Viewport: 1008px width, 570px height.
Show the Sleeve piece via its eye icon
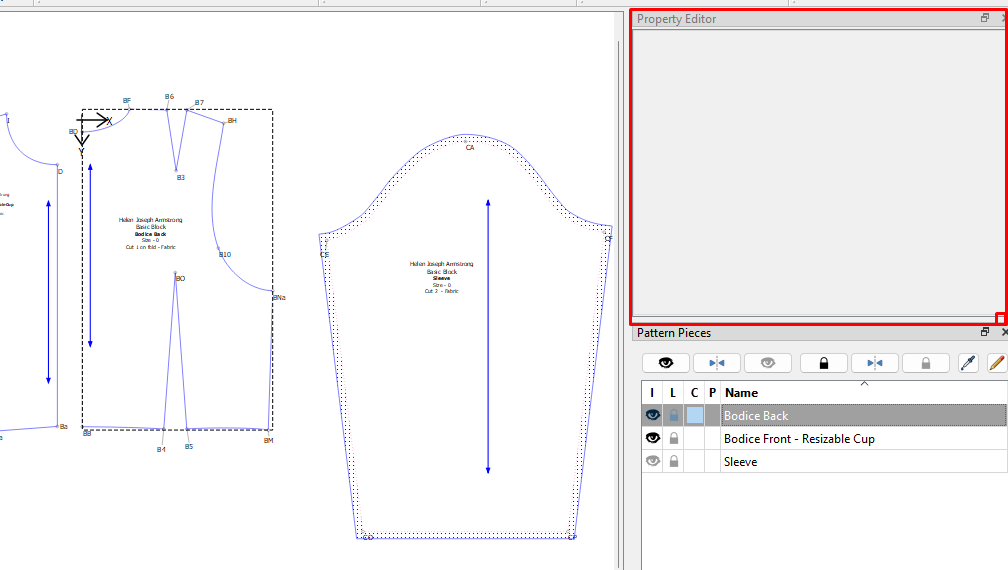tap(652, 461)
